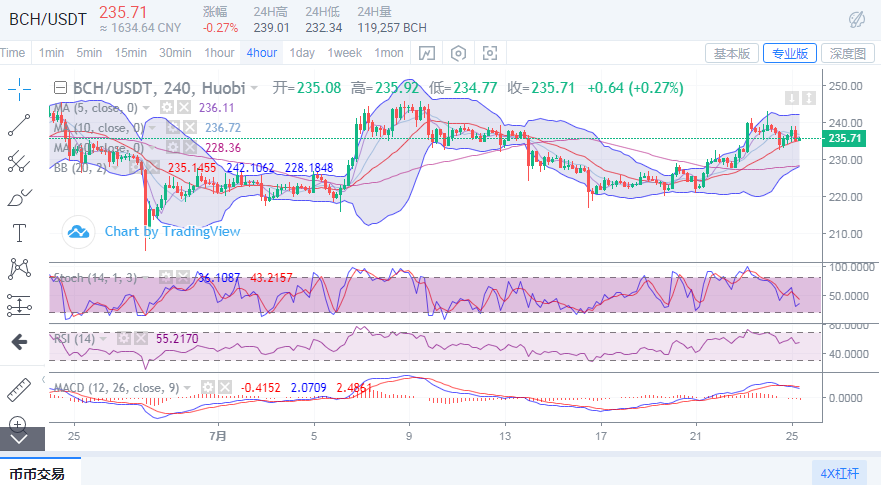Enter fullscreen chart mode
This screenshot has height=485, width=881.
click(490, 53)
